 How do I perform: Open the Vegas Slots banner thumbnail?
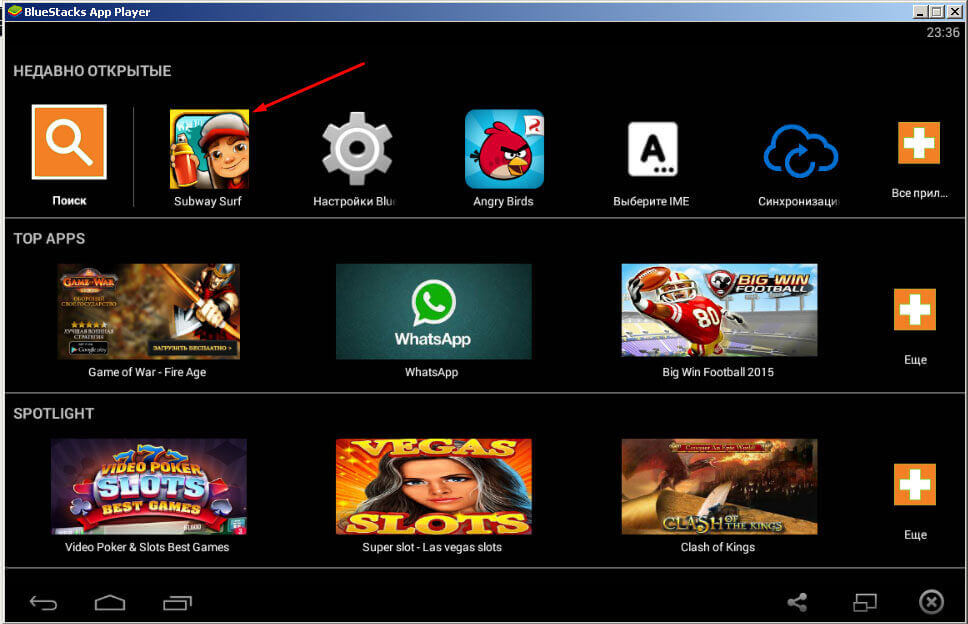click(x=433, y=486)
